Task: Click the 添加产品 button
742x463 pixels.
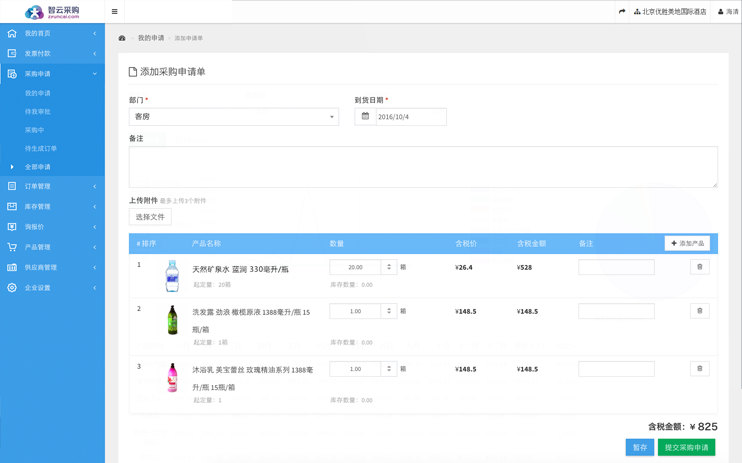Action: (687, 243)
